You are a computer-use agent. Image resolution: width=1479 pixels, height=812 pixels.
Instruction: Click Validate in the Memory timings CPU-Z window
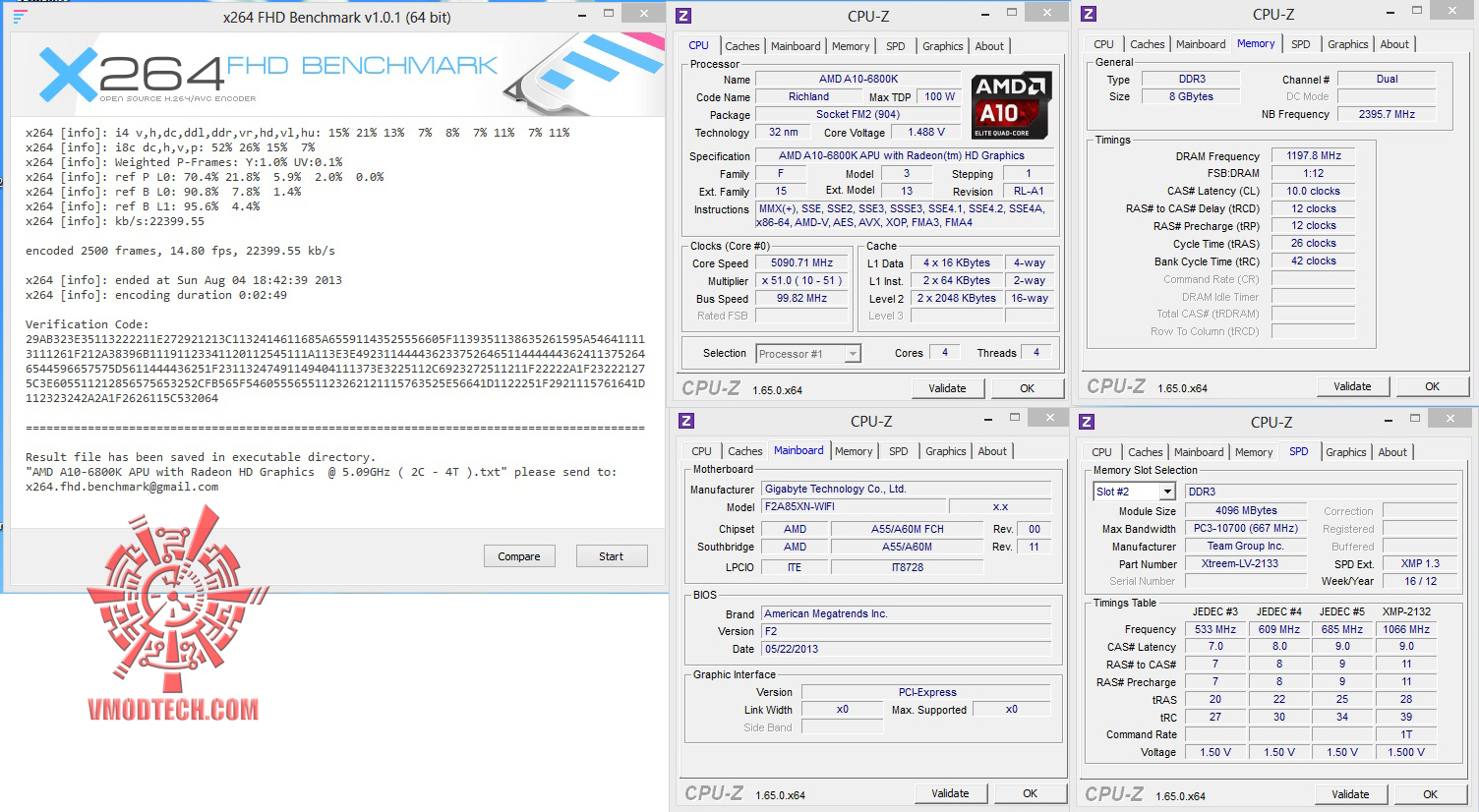tap(1352, 386)
